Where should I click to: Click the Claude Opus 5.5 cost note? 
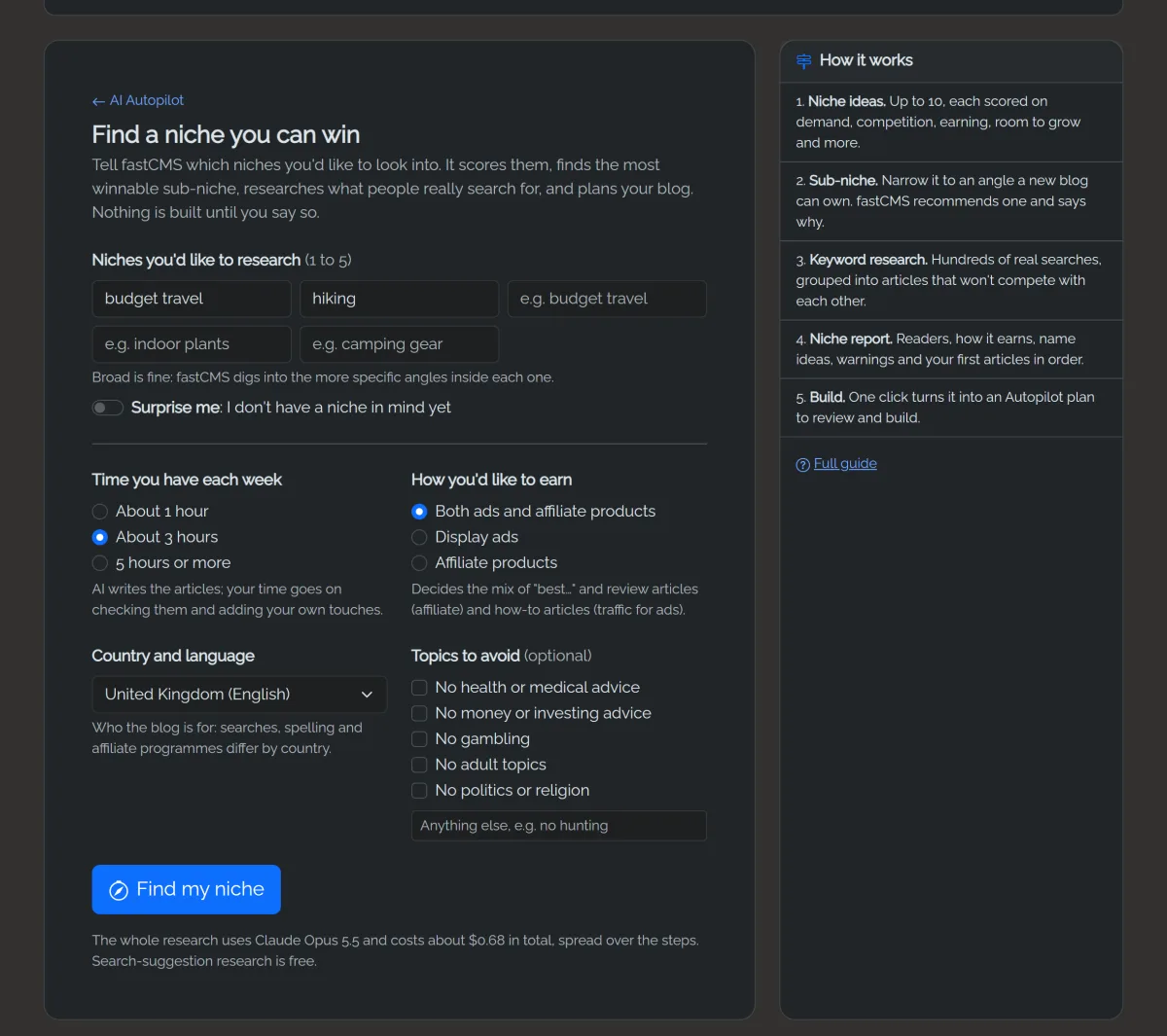point(395,950)
